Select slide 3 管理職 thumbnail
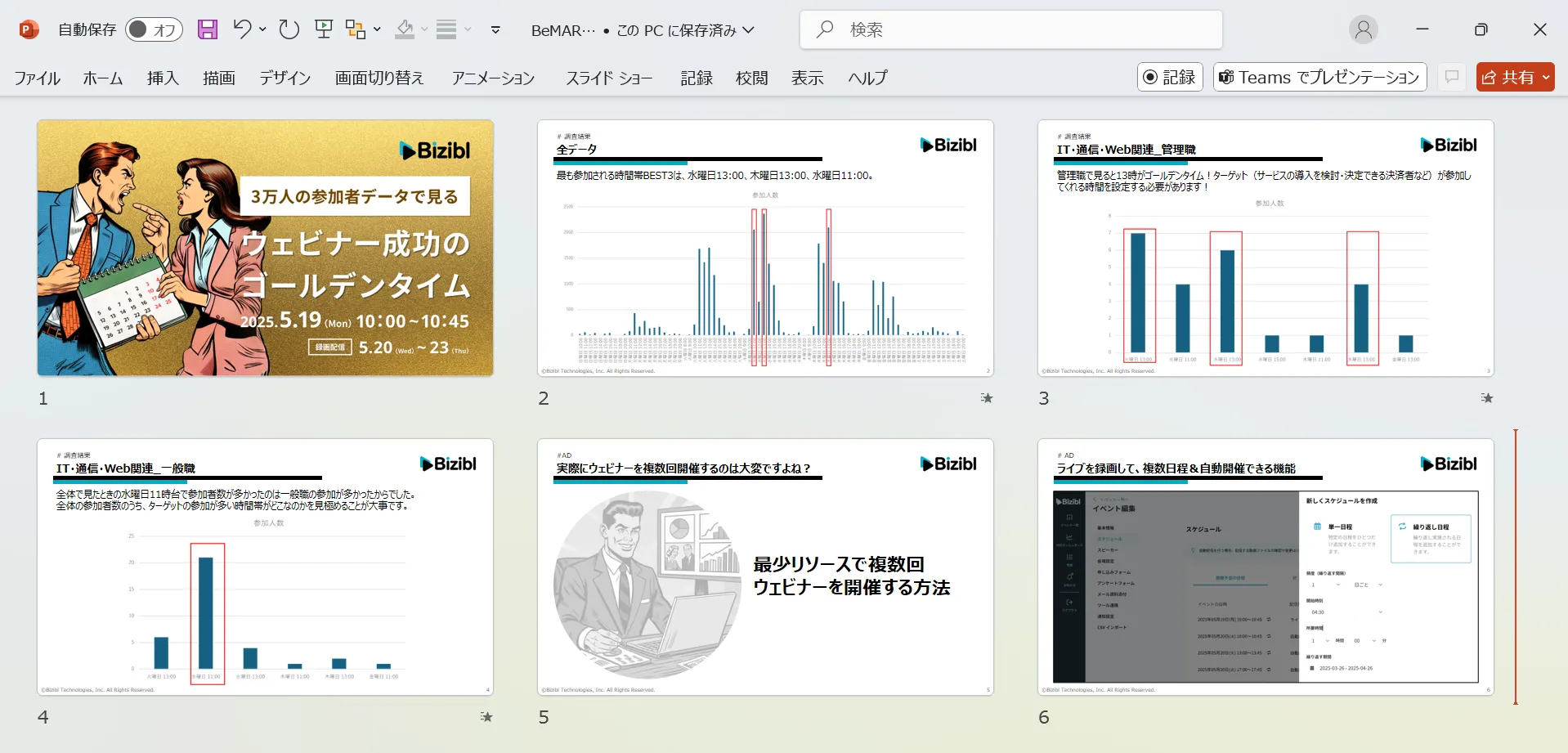 pyautogui.click(x=1266, y=248)
